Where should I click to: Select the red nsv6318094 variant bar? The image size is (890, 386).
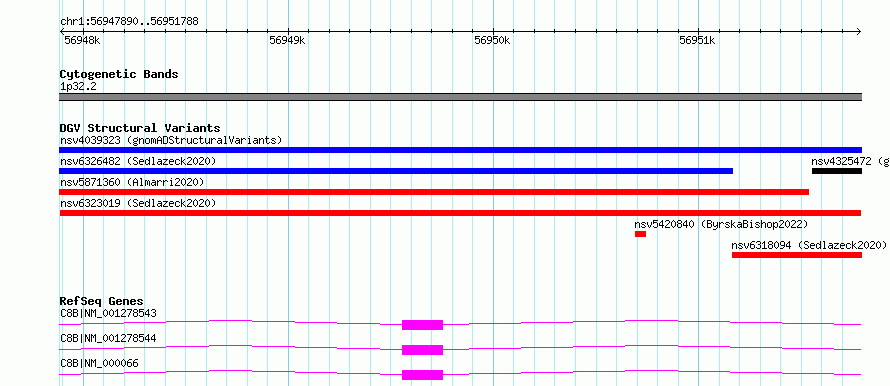click(x=797, y=255)
